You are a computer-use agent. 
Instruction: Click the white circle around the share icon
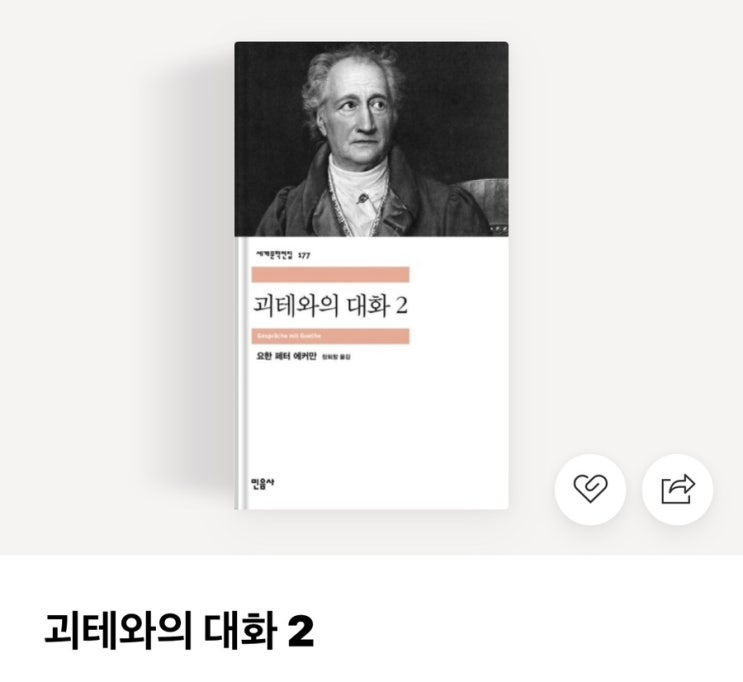[x=678, y=489]
